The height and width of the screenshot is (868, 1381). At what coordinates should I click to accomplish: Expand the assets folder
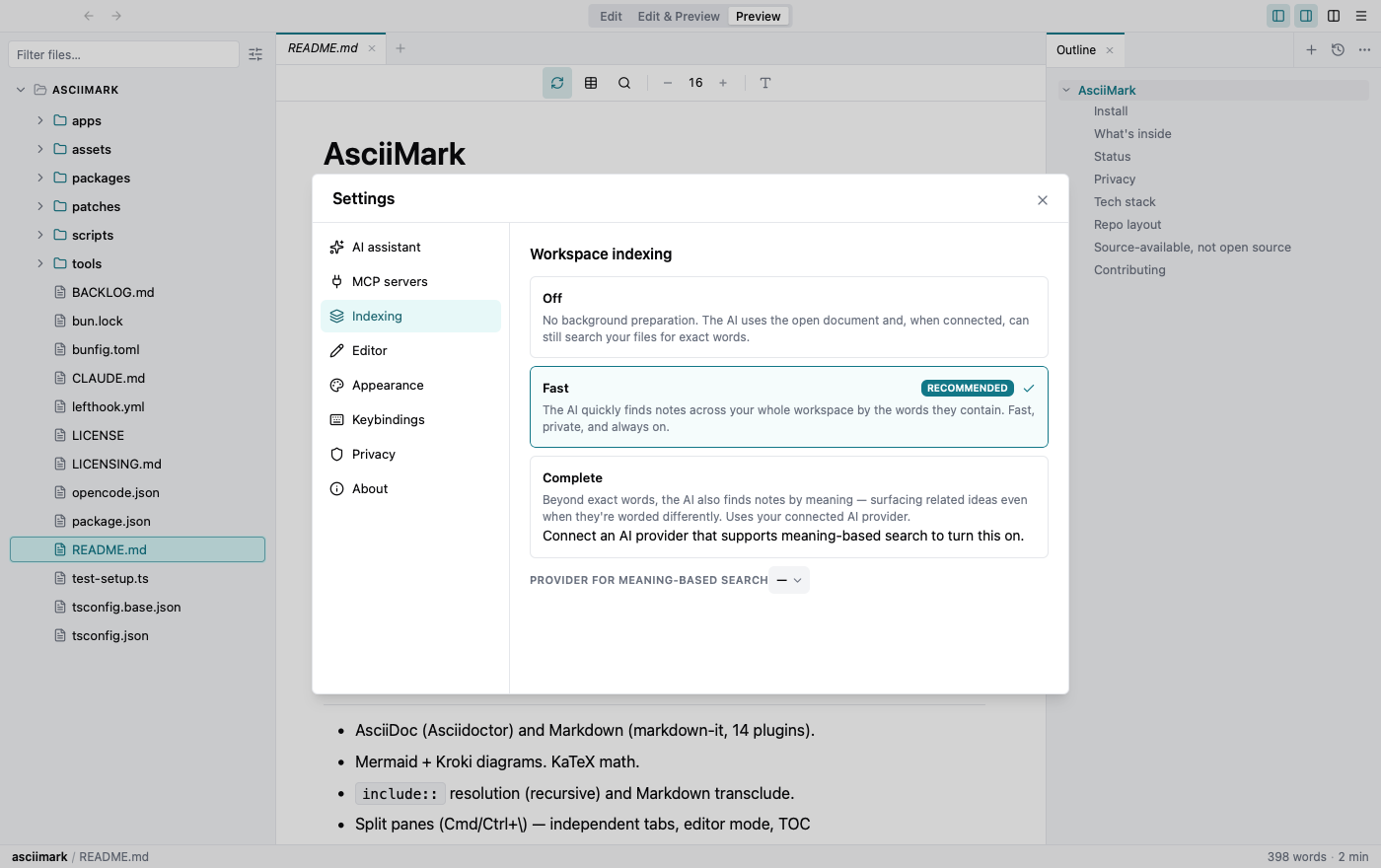(40, 149)
